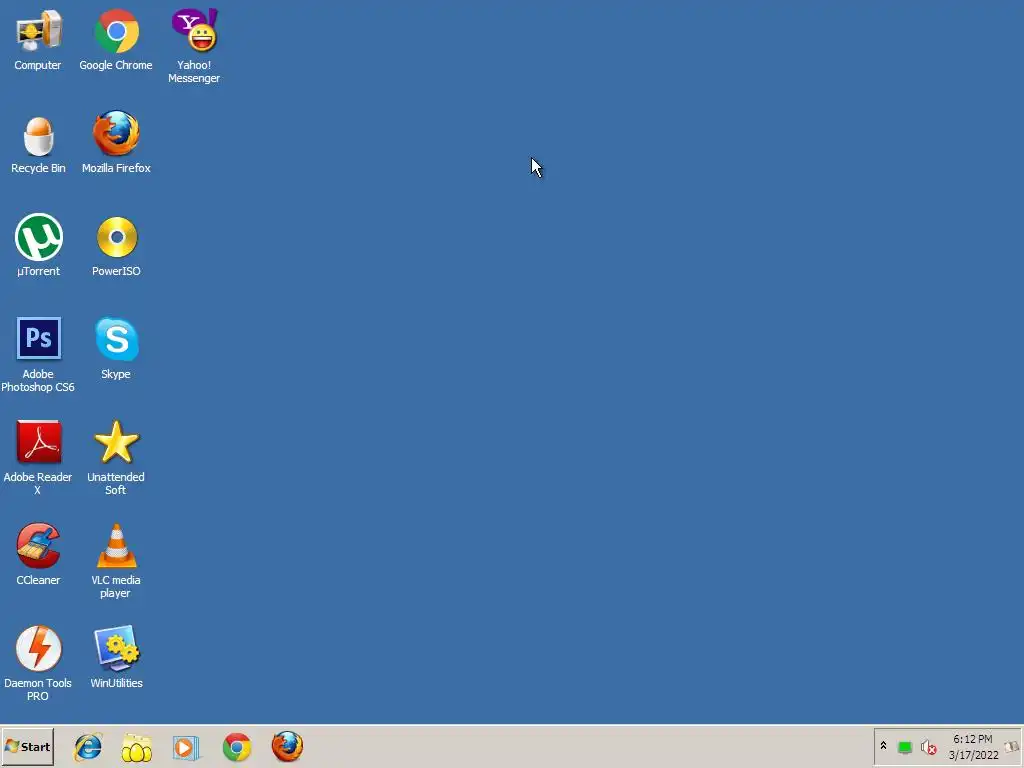Open the folder explorer taskbar icon
This screenshot has height=768, width=1024.
[x=136, y=747]
